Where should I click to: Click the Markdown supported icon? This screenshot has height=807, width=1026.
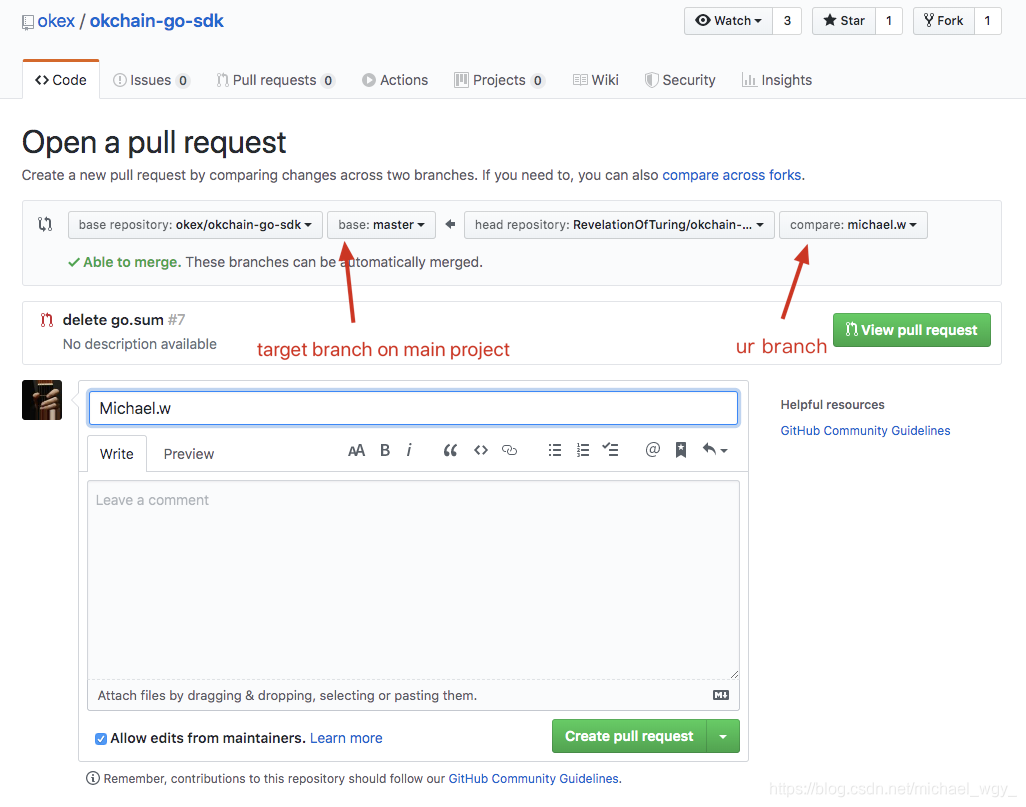point(721,695)
